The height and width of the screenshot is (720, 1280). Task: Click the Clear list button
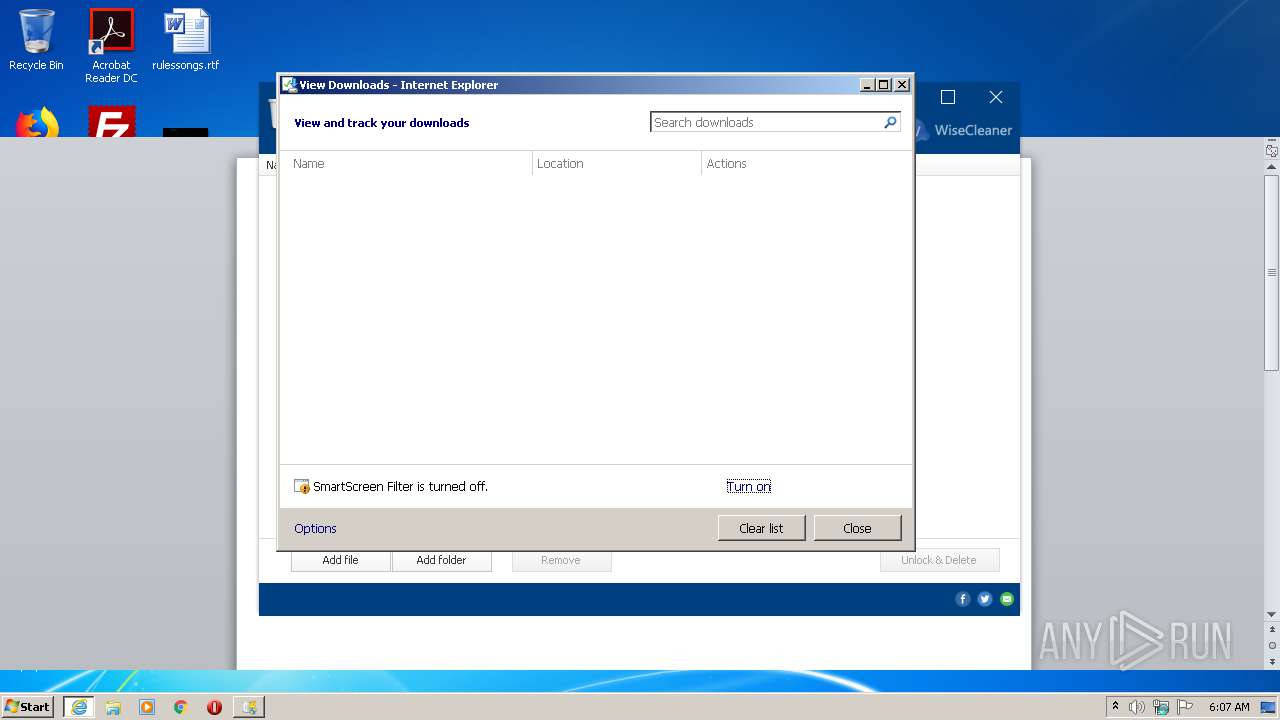click(761, 528)
